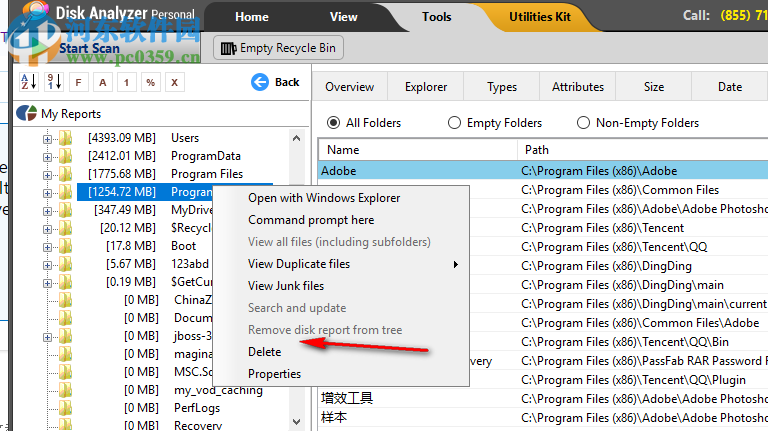Select the 样本 row
Screen dimensions: 768x431
tap(543, 418)
